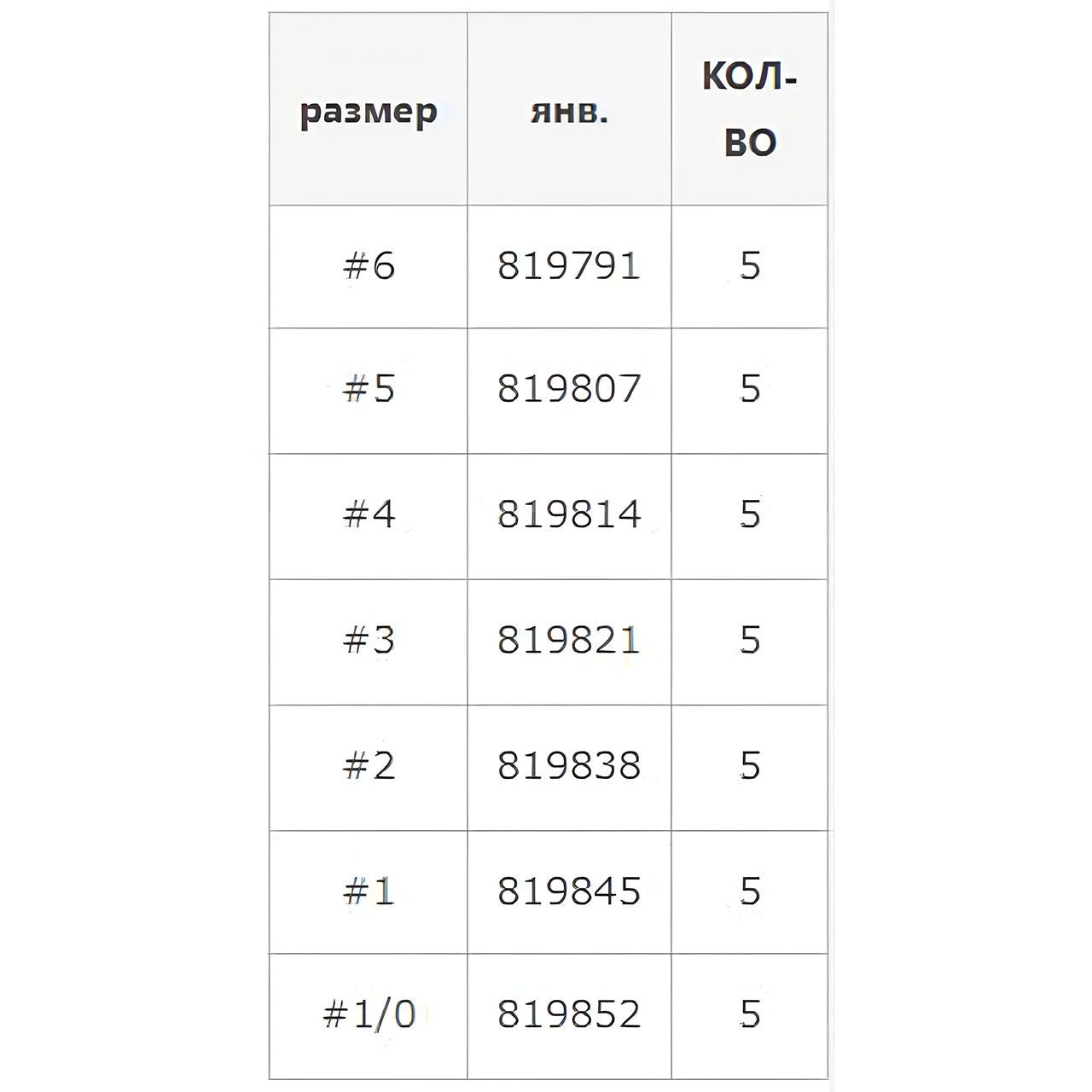
Task: Click the code 819852 cell
Action: pos(569,1015)
